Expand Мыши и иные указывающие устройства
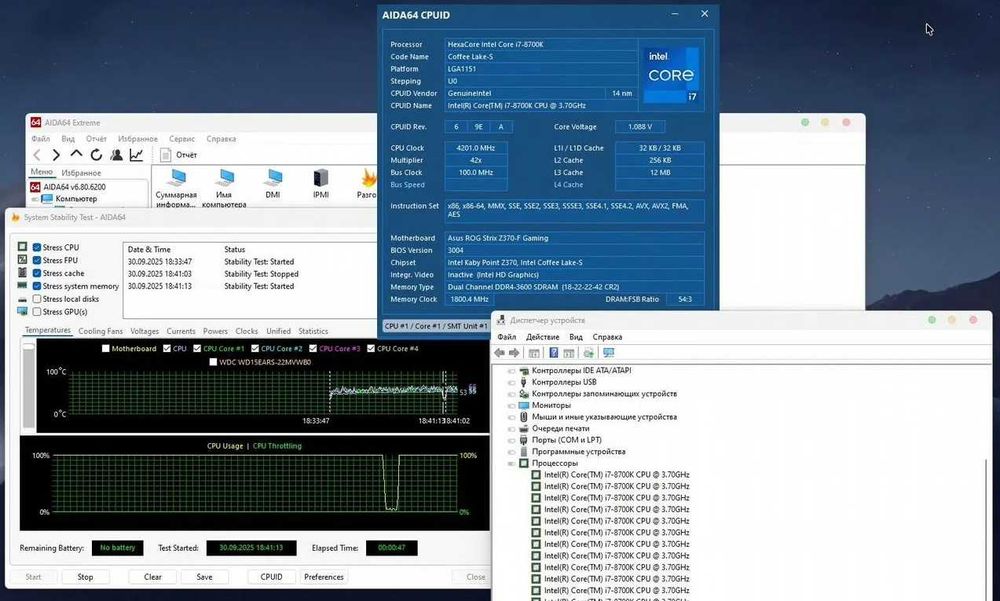1000x601 pixels. (511, 417)
